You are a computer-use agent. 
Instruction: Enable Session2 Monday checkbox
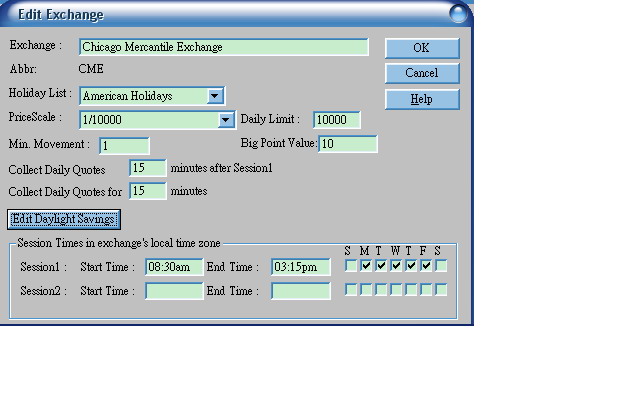(x=366, y=290)
